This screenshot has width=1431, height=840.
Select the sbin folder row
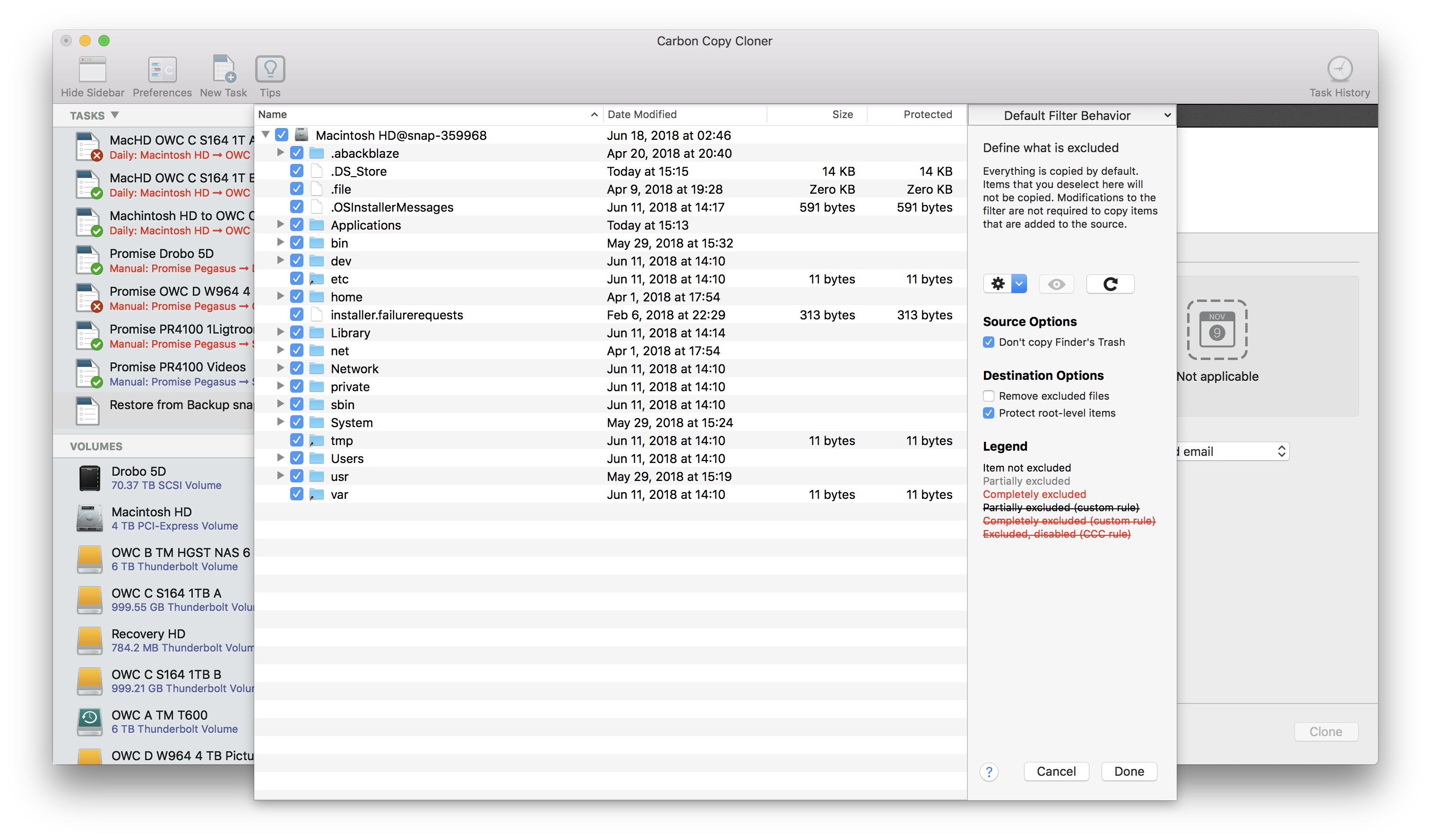click(611, 405)
